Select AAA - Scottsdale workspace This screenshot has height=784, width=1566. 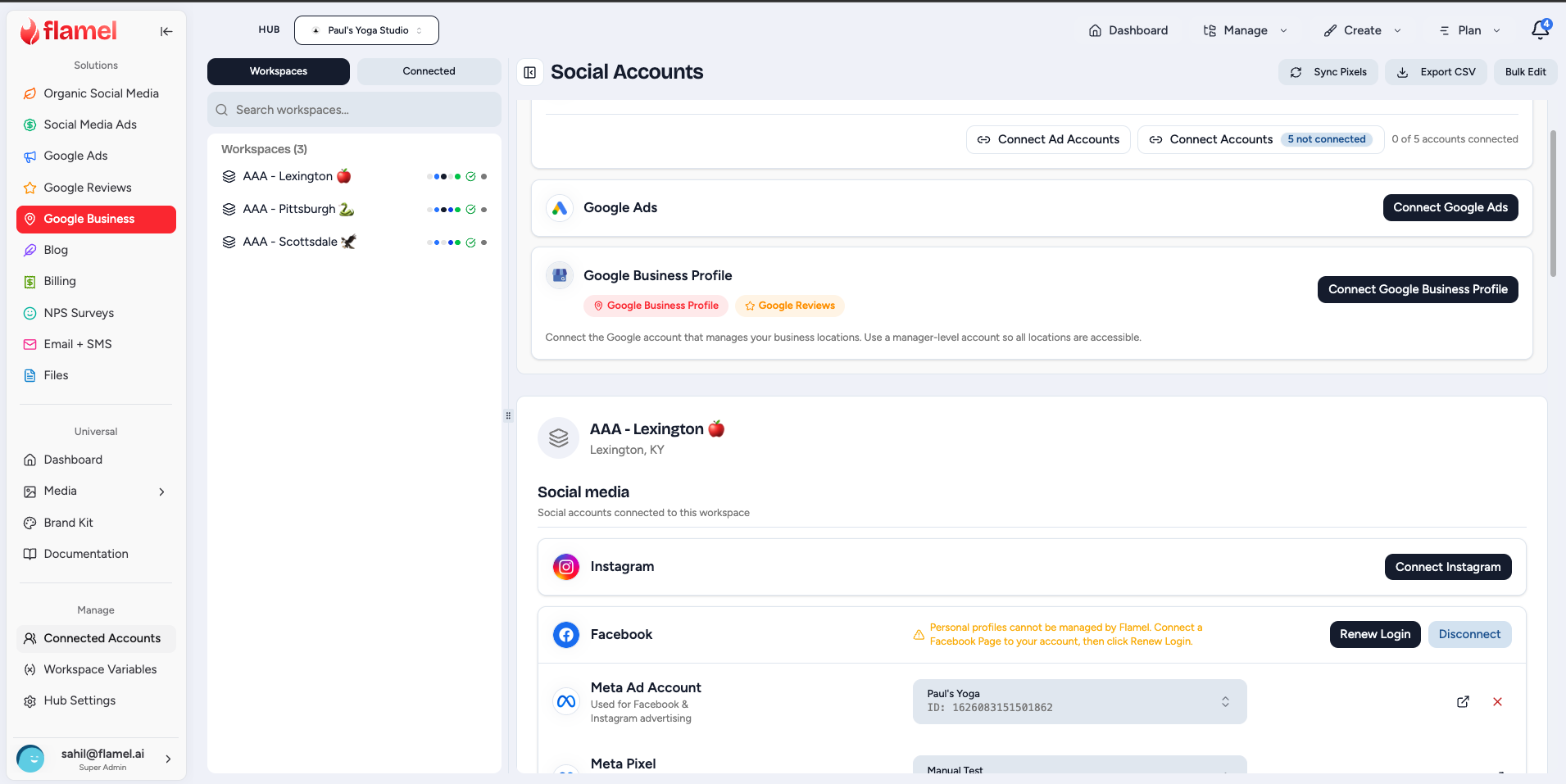pos(354,242)
